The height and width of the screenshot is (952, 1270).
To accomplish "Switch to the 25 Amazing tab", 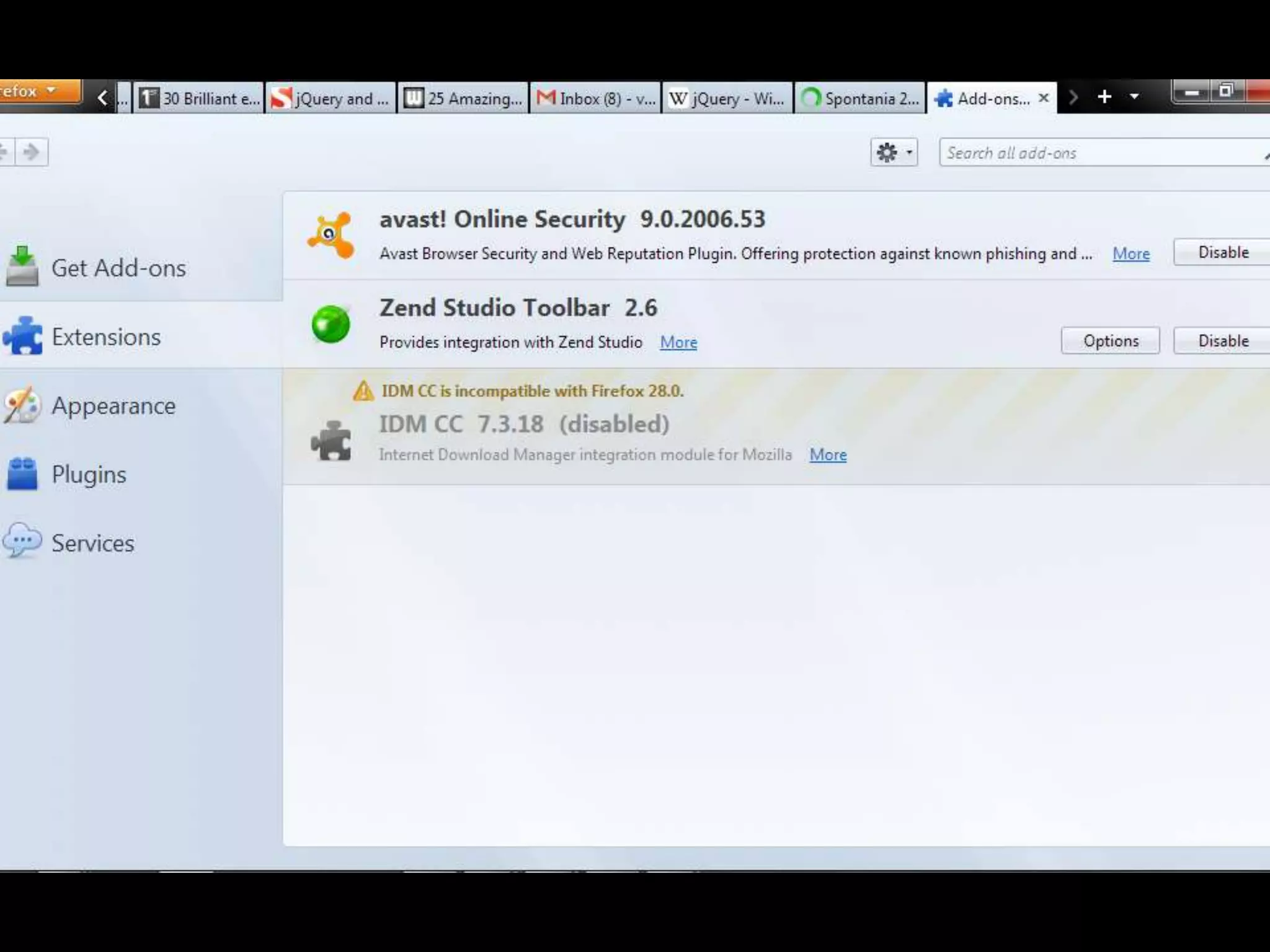I will pos(463,98).
